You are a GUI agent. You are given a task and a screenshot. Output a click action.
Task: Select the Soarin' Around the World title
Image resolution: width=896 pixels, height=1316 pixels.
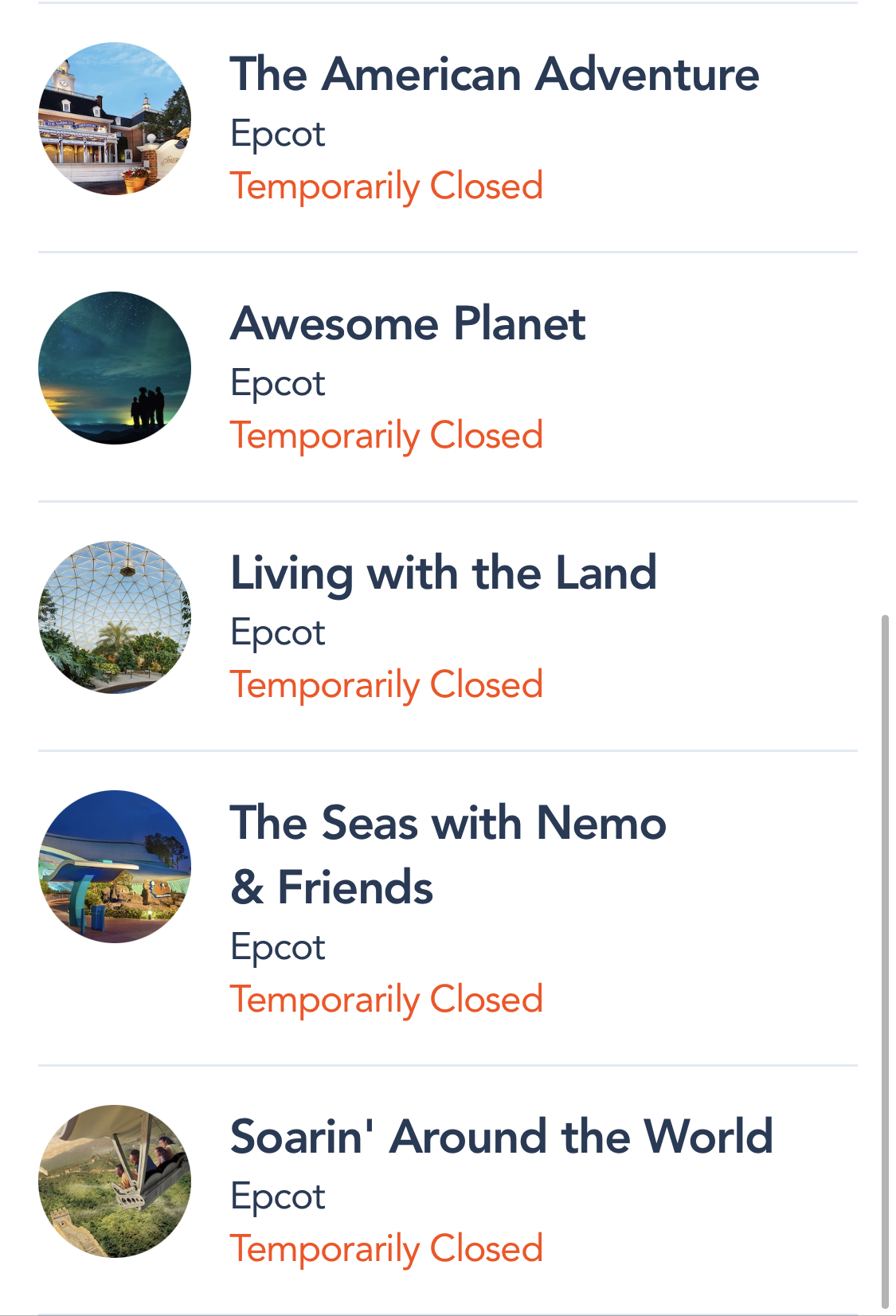point(502,1137)
